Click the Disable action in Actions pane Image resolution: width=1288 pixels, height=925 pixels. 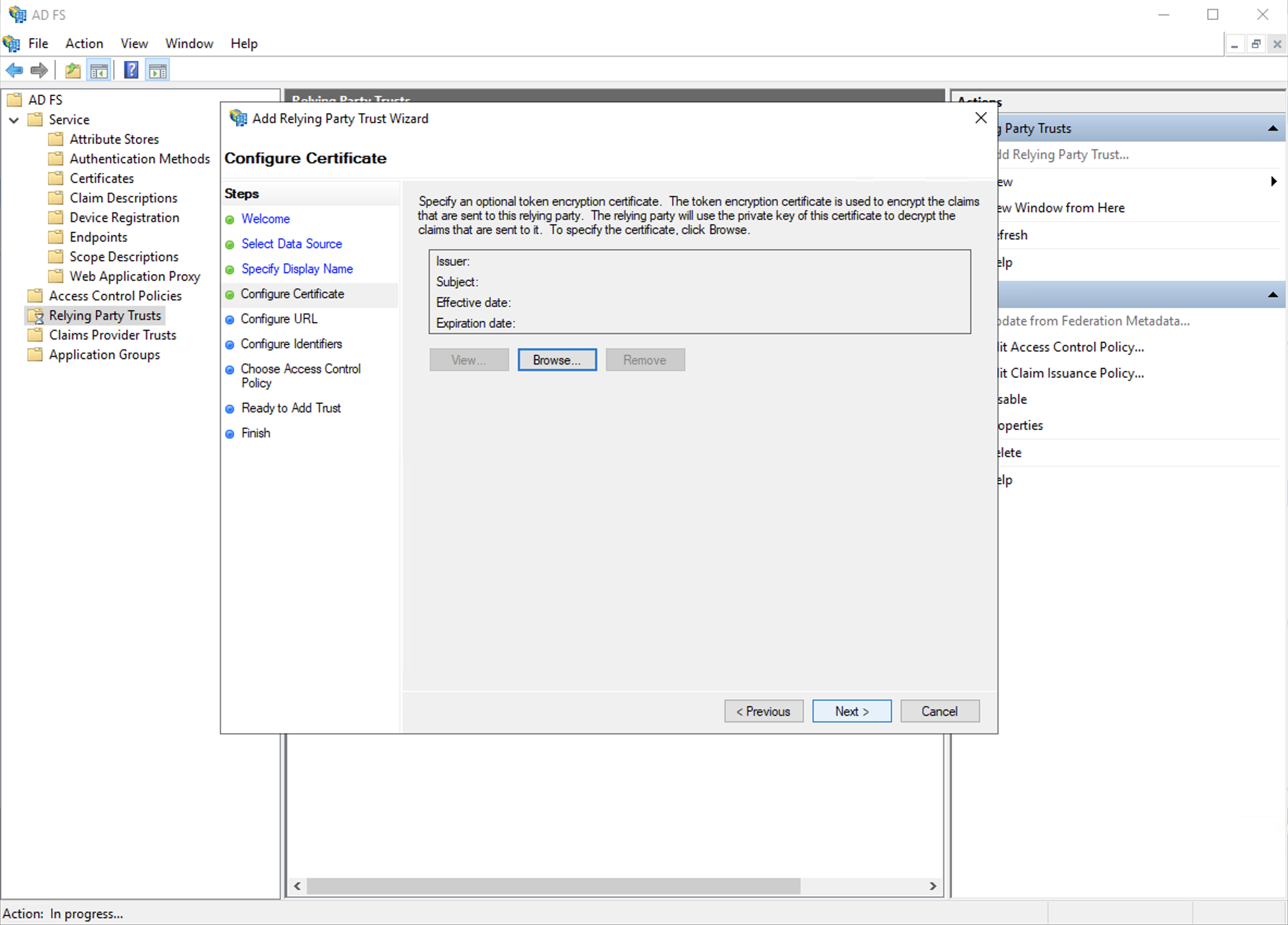[x=1013, y=399]
